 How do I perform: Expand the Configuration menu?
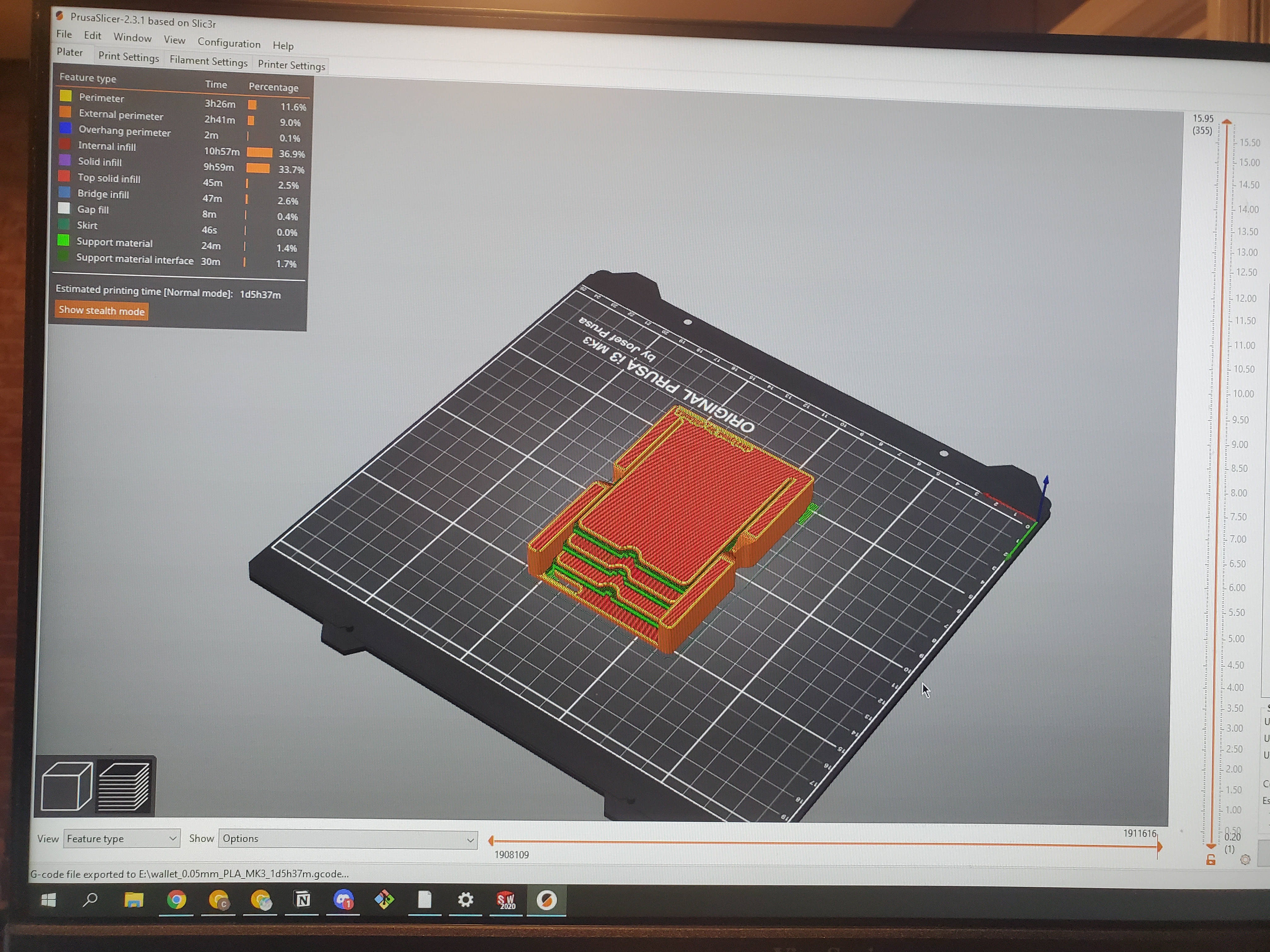tap(229, 43)
